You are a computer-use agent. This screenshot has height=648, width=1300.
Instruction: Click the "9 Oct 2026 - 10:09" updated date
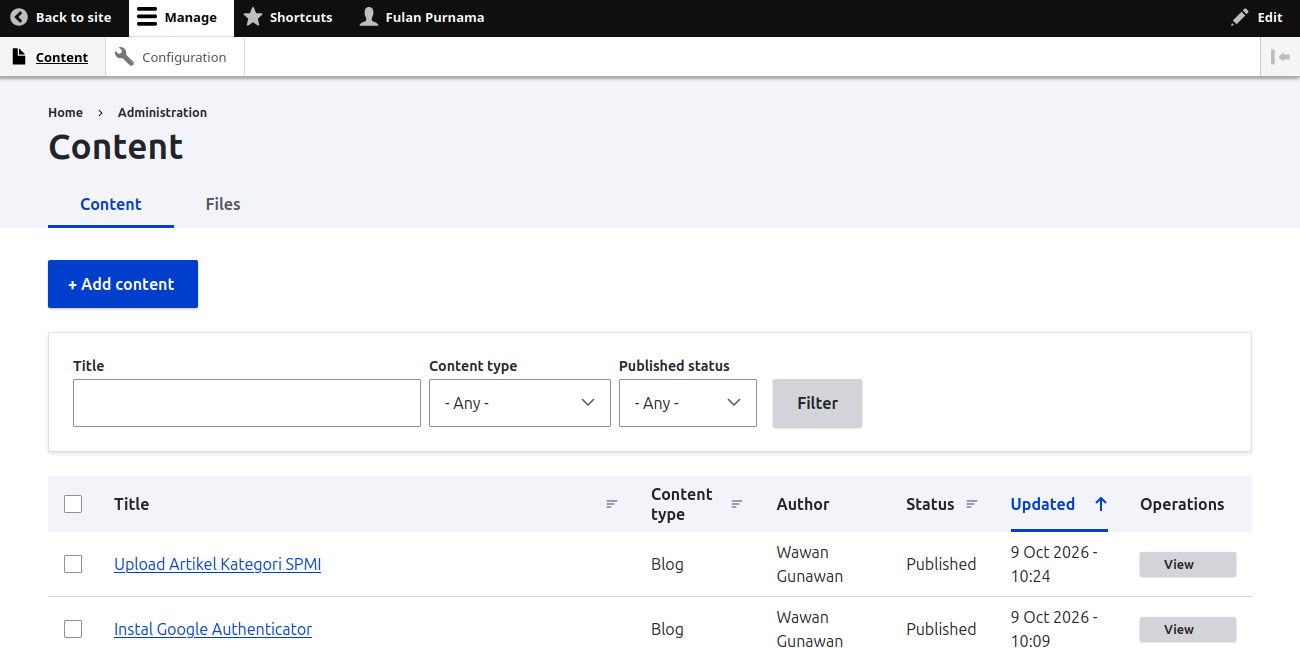[1054, 629]
